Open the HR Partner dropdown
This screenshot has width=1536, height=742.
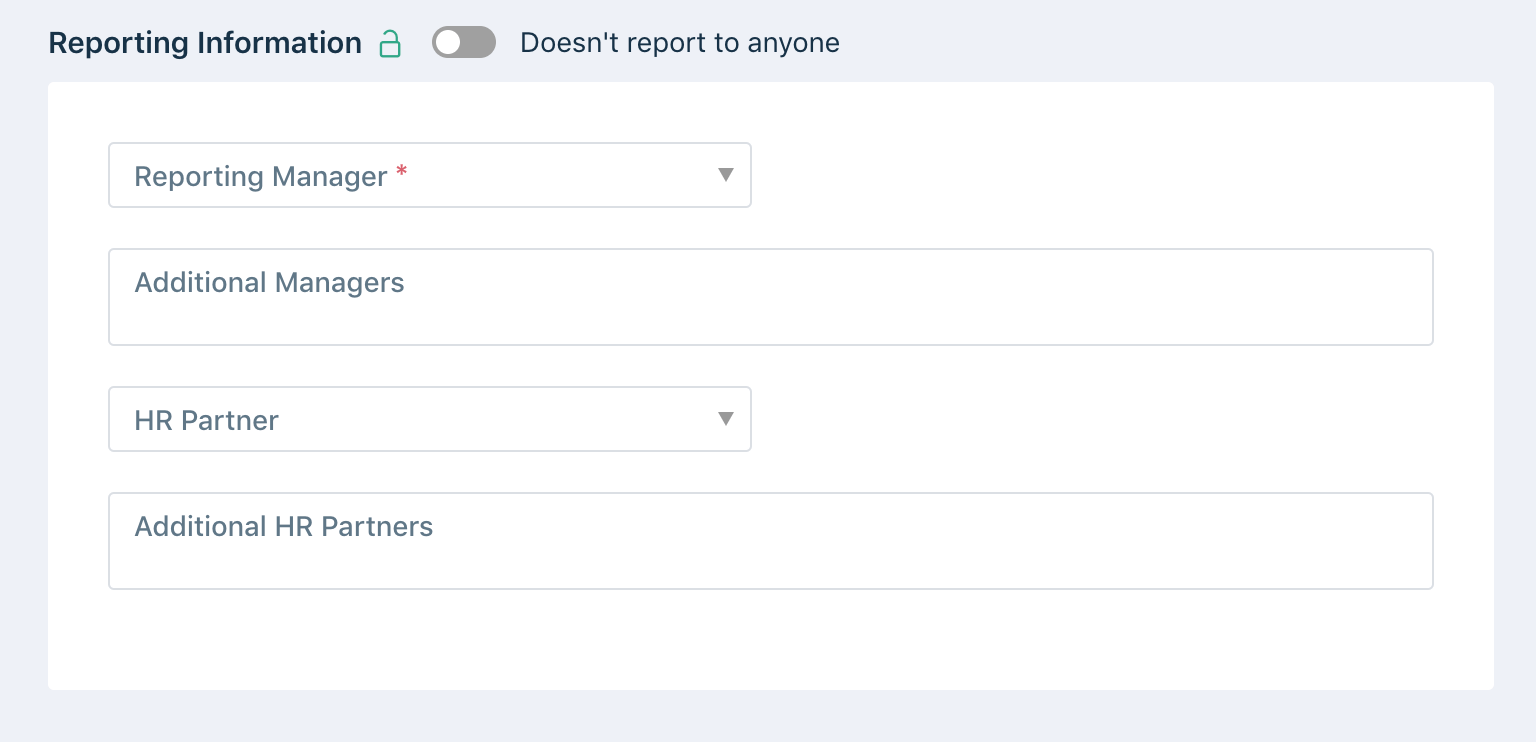point(430,419)
